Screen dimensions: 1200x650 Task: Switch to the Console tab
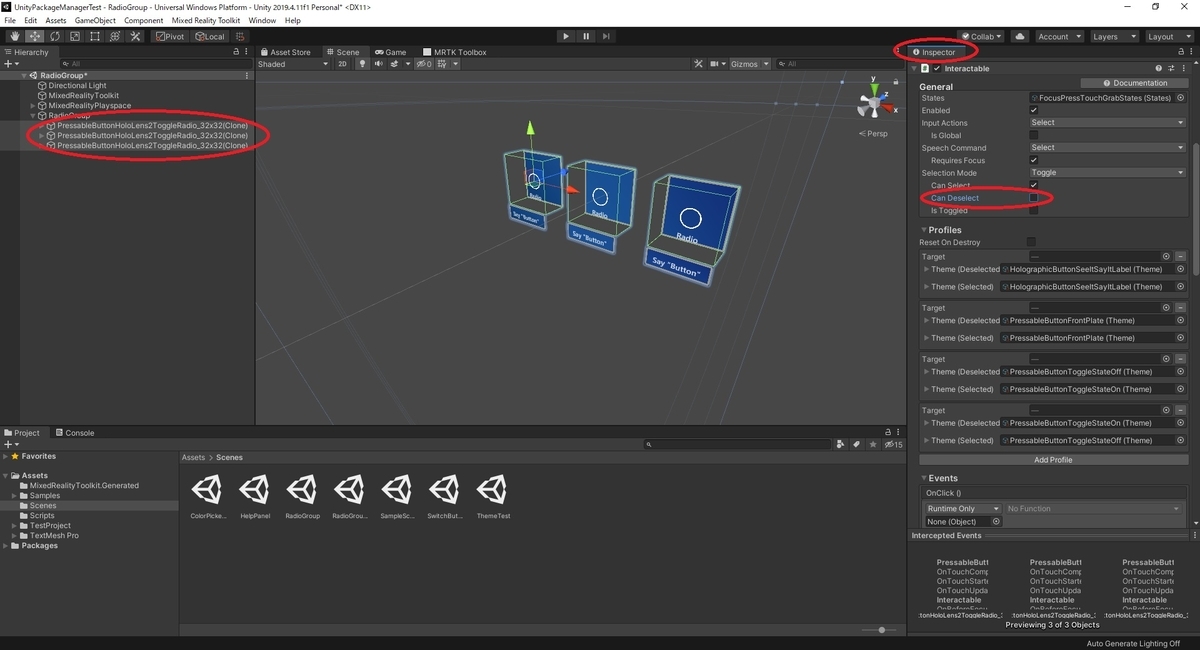[x=74, y=433]
